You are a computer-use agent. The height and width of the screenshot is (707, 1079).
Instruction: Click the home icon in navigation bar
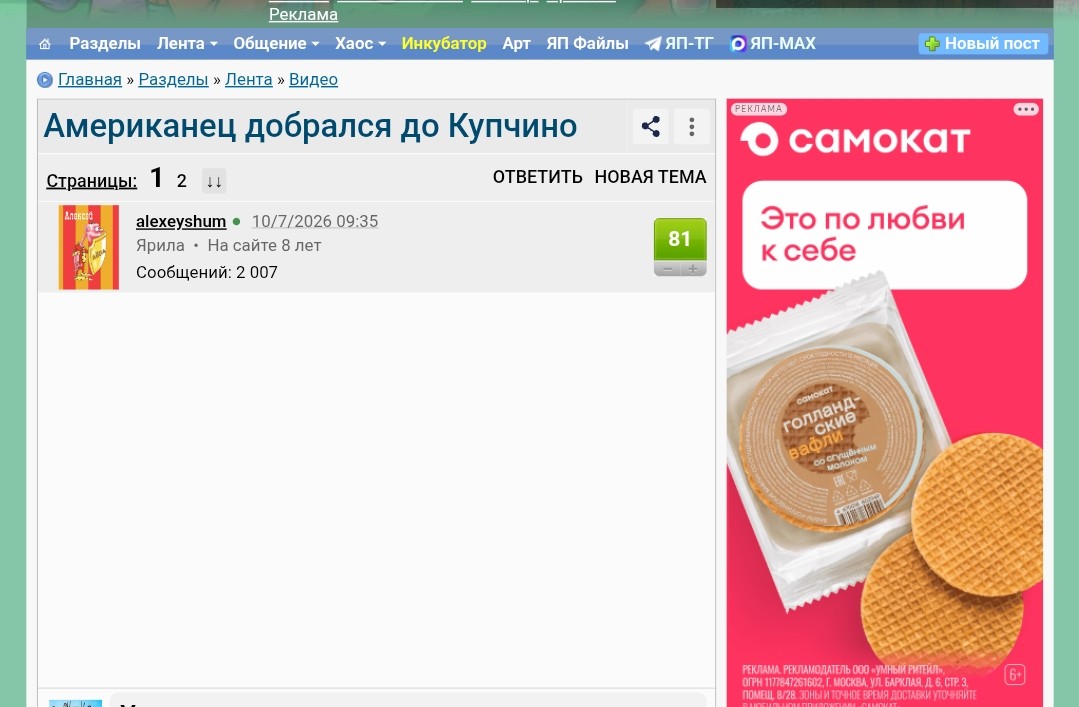45,44
